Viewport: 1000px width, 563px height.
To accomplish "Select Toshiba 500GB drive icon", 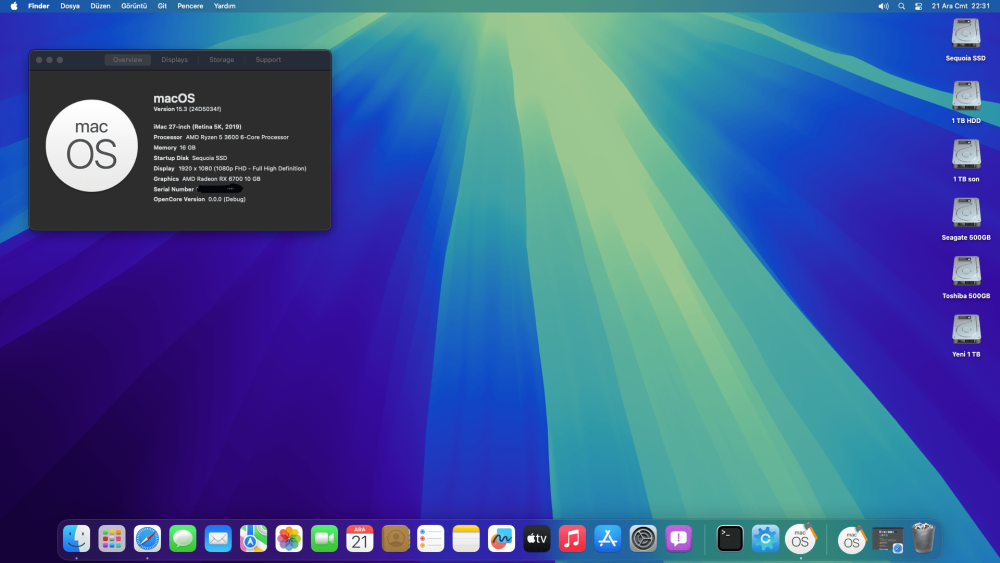I will 966,271.
